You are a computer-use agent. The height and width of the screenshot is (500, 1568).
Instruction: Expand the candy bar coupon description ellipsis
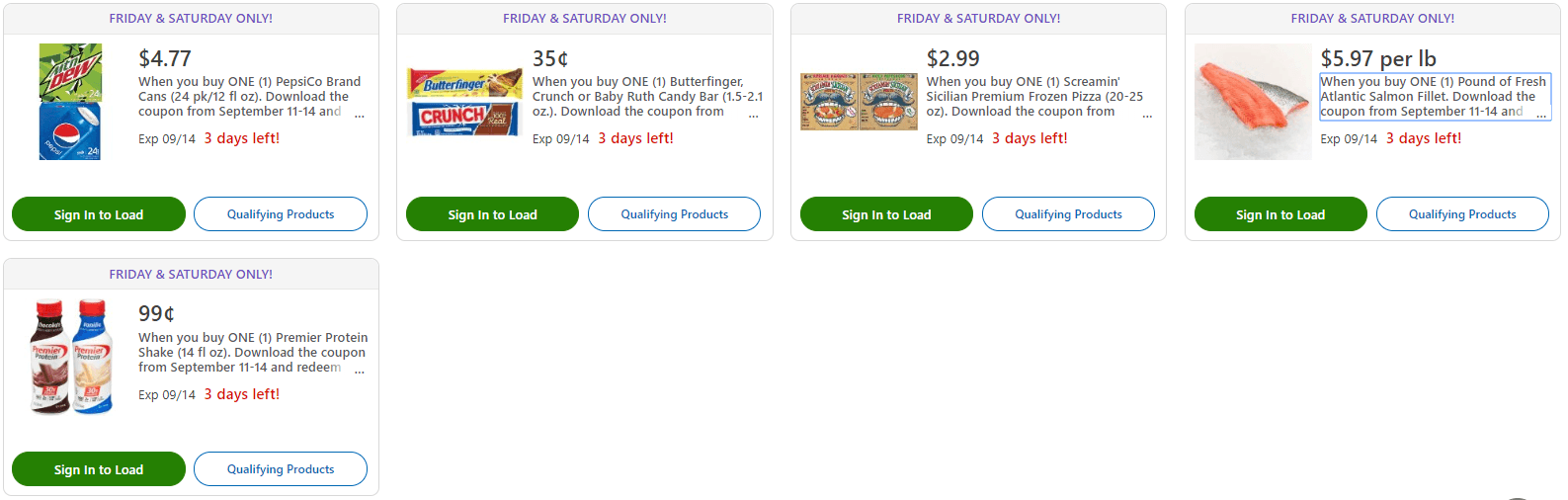tap(754, 115)
